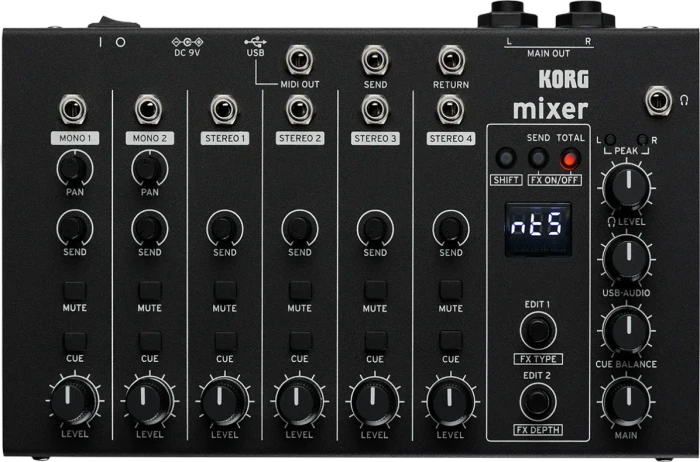Enable CUE on the STEREO 4 channel
The height and width of the screenshot is (462, 700).
(450, 341)
